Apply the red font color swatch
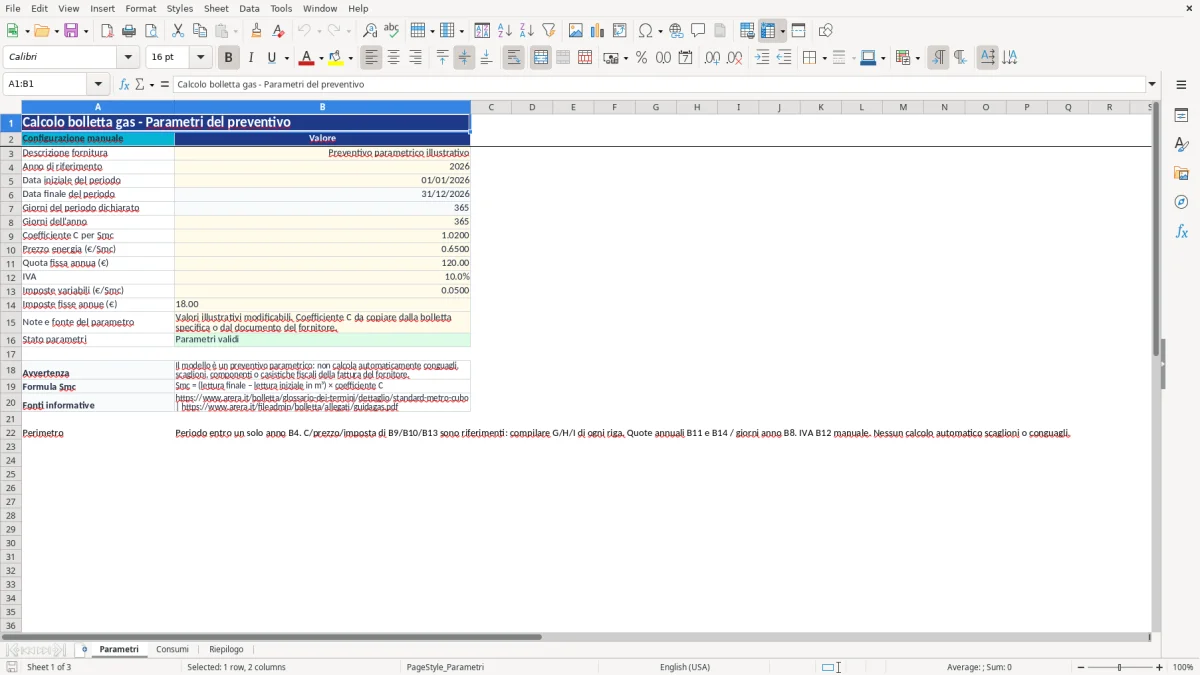The image size is (1200, 675). click(307, 58)
